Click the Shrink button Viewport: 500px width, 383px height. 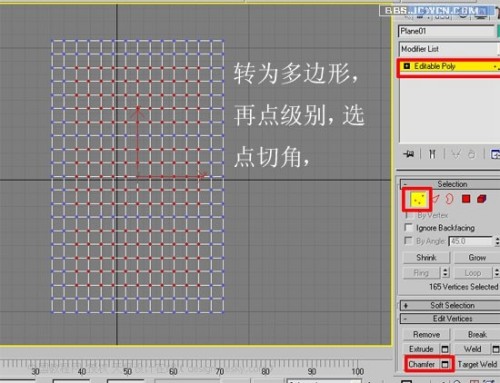pyautogui.click(x=426, y=258)
